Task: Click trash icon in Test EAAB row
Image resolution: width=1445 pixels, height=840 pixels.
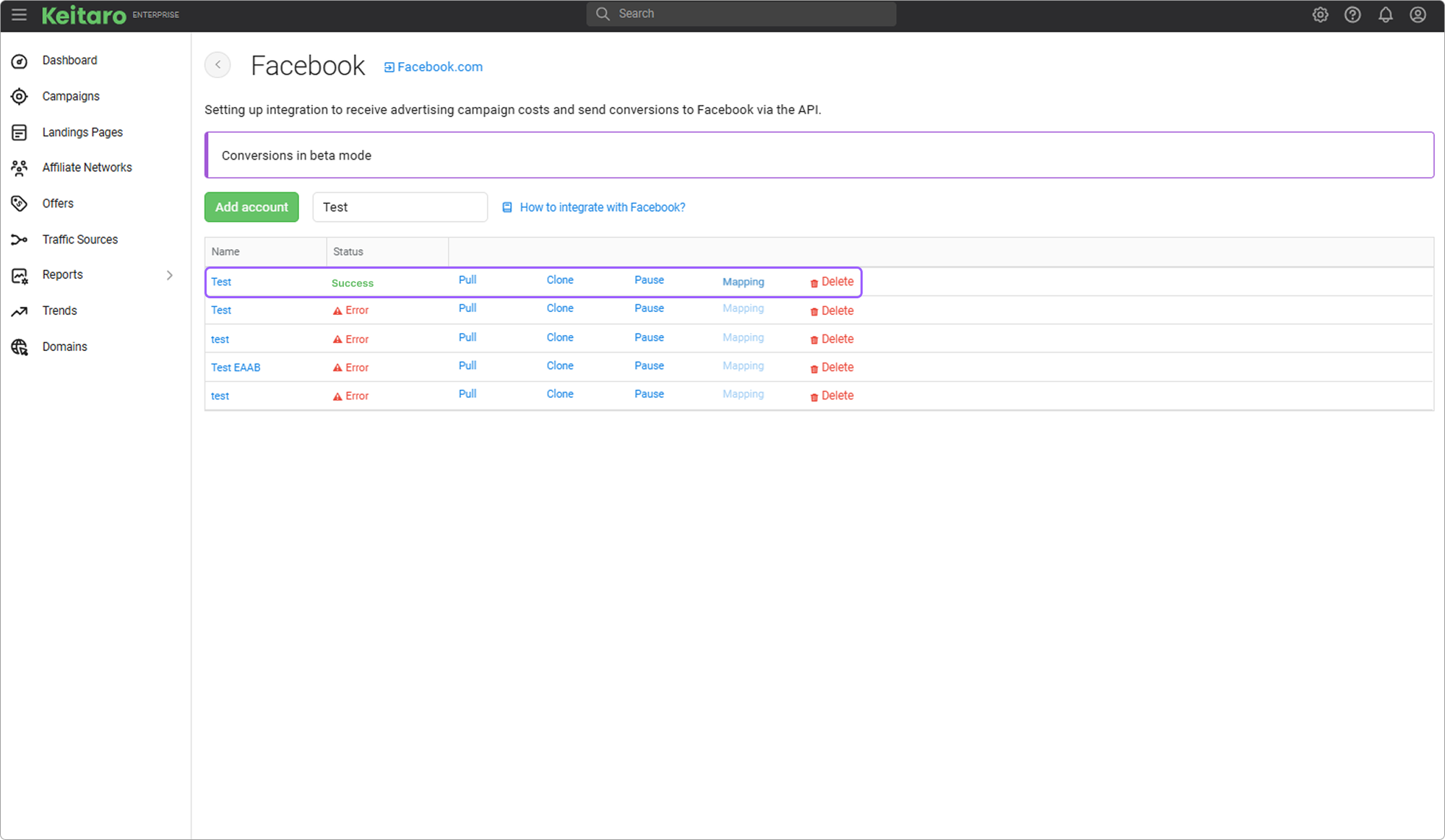Action: (814, 368)
